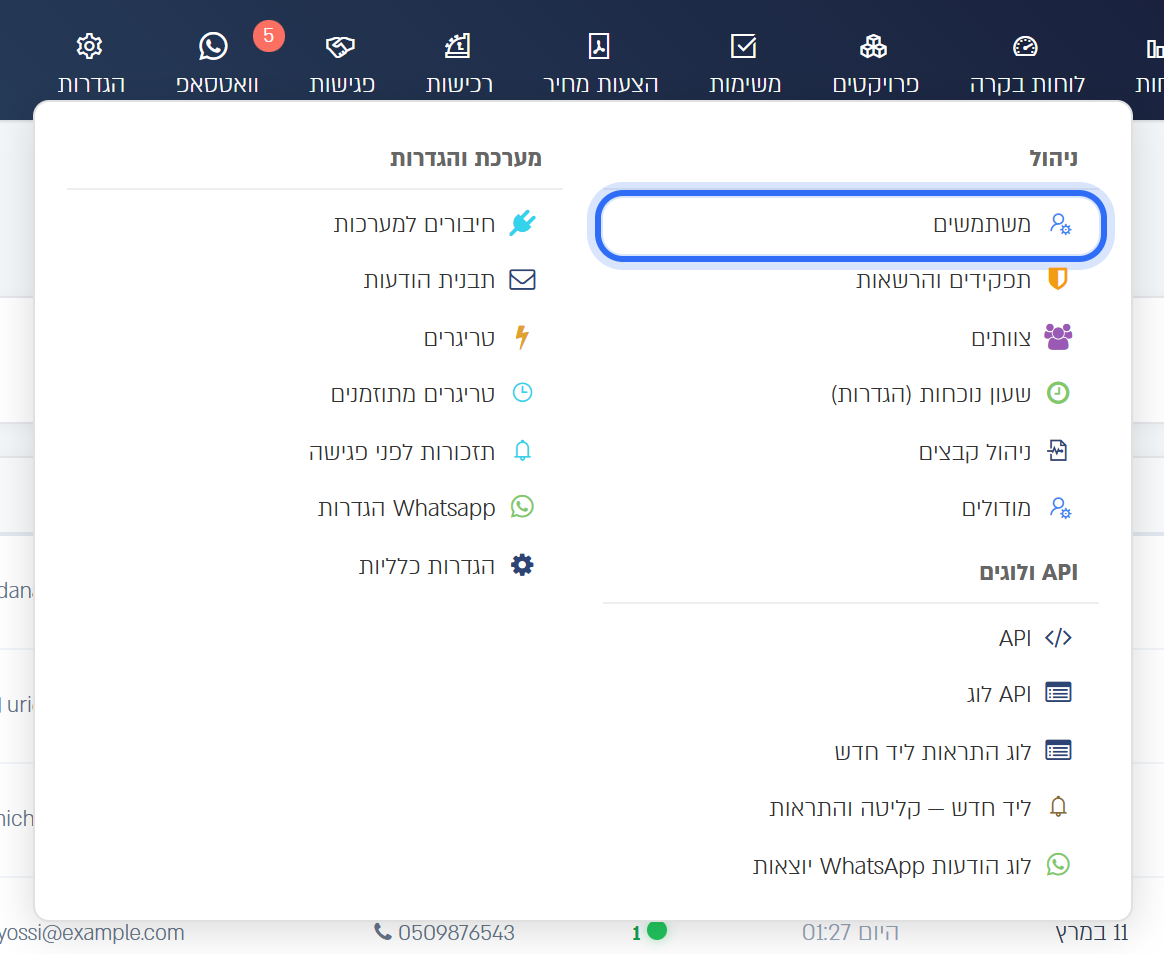Click the green status dot in bottom row
Image resolution: width=1164 pixels, height=954 pixels.
[x=657, y=930]
